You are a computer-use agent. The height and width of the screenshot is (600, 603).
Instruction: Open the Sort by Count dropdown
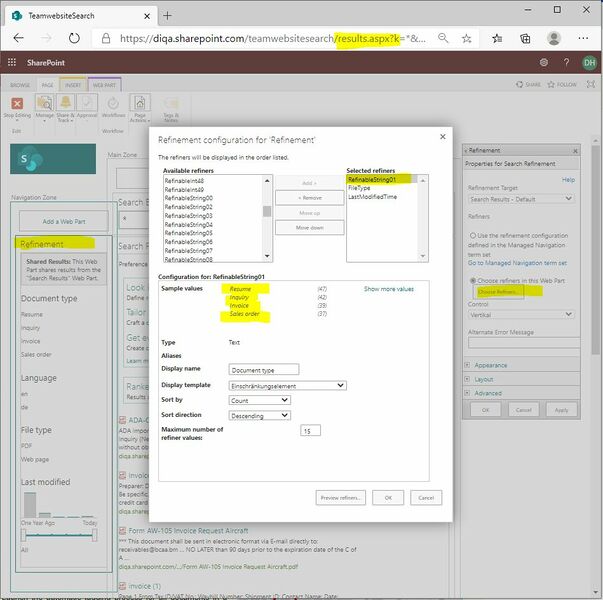[x=259, y=400]
